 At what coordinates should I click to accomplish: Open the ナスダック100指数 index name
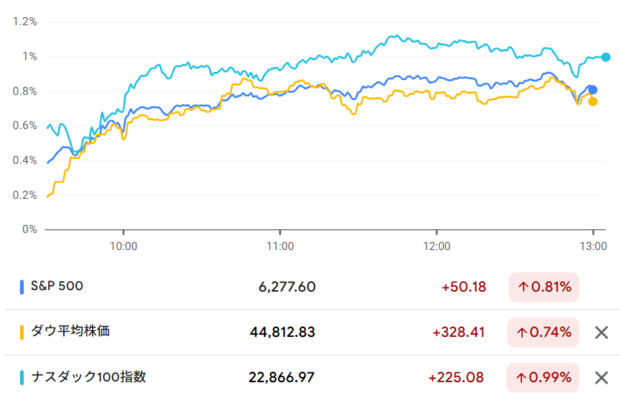(89, 377)
